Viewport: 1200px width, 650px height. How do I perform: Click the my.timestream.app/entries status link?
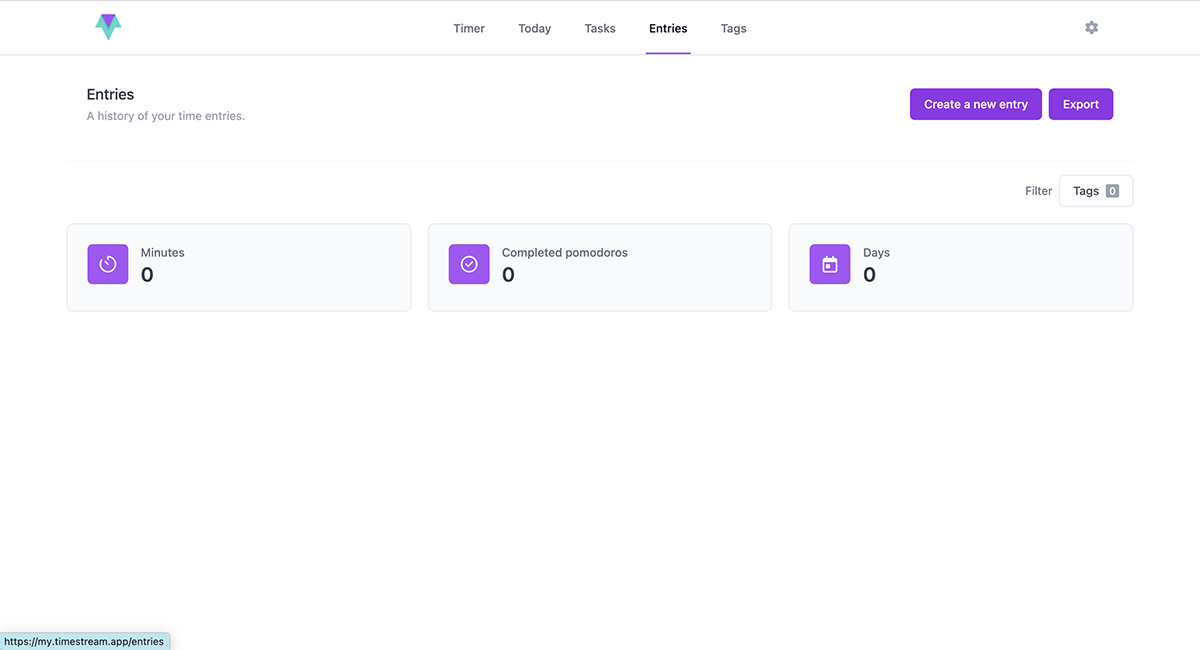(x=84, y=641)
